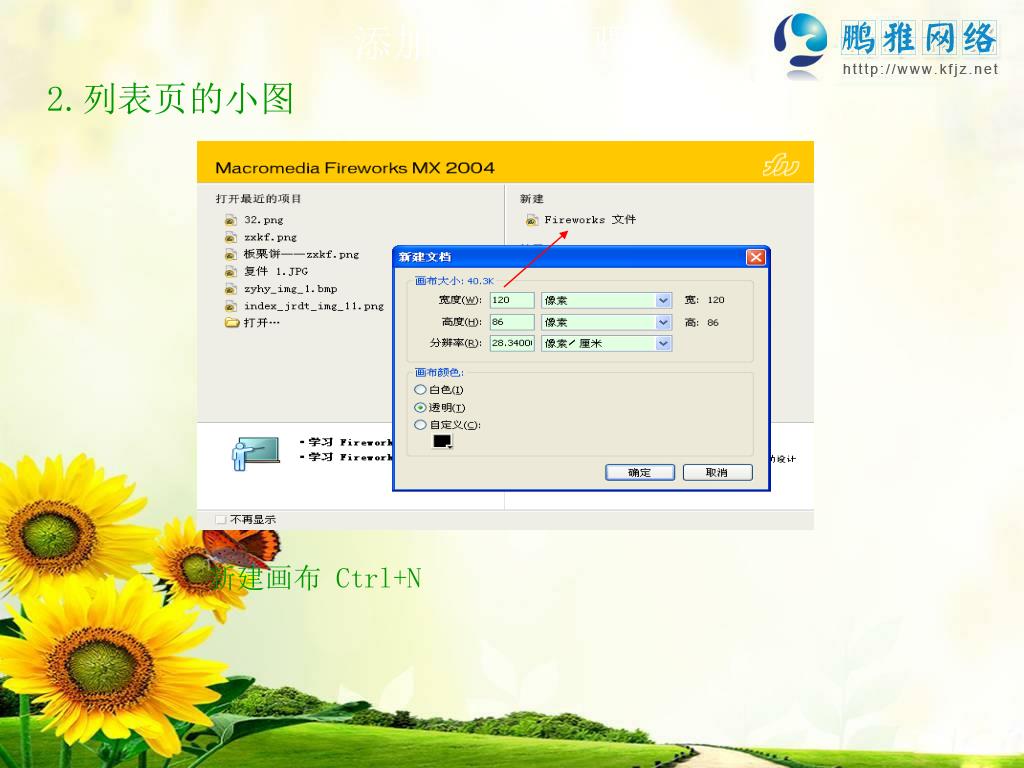
Task: Enable the 不再显示 checkbox
Action: pyautogui.click(x=221, y=519)
